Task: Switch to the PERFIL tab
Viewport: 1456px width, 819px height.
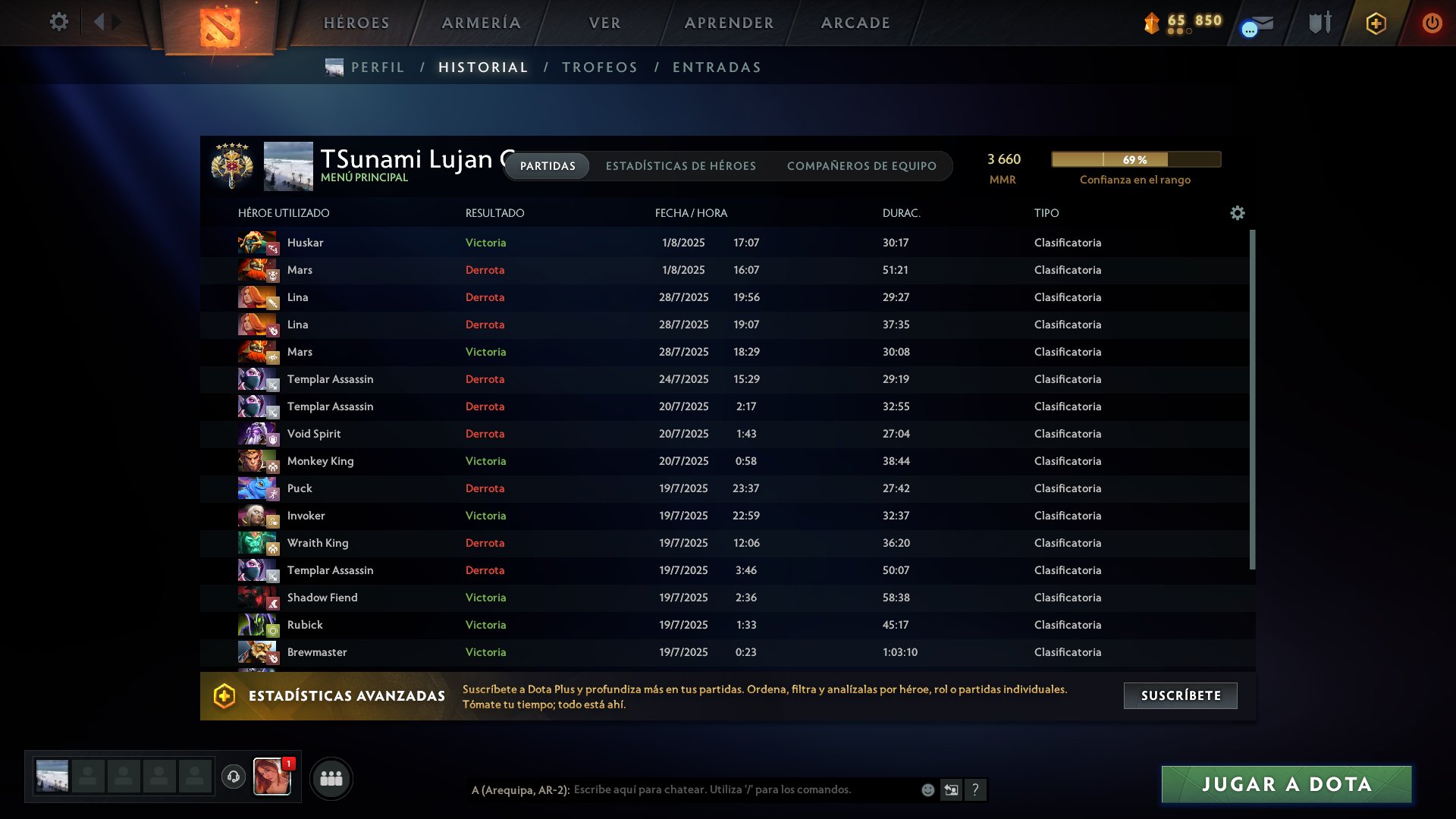Action: coord(378,67)
